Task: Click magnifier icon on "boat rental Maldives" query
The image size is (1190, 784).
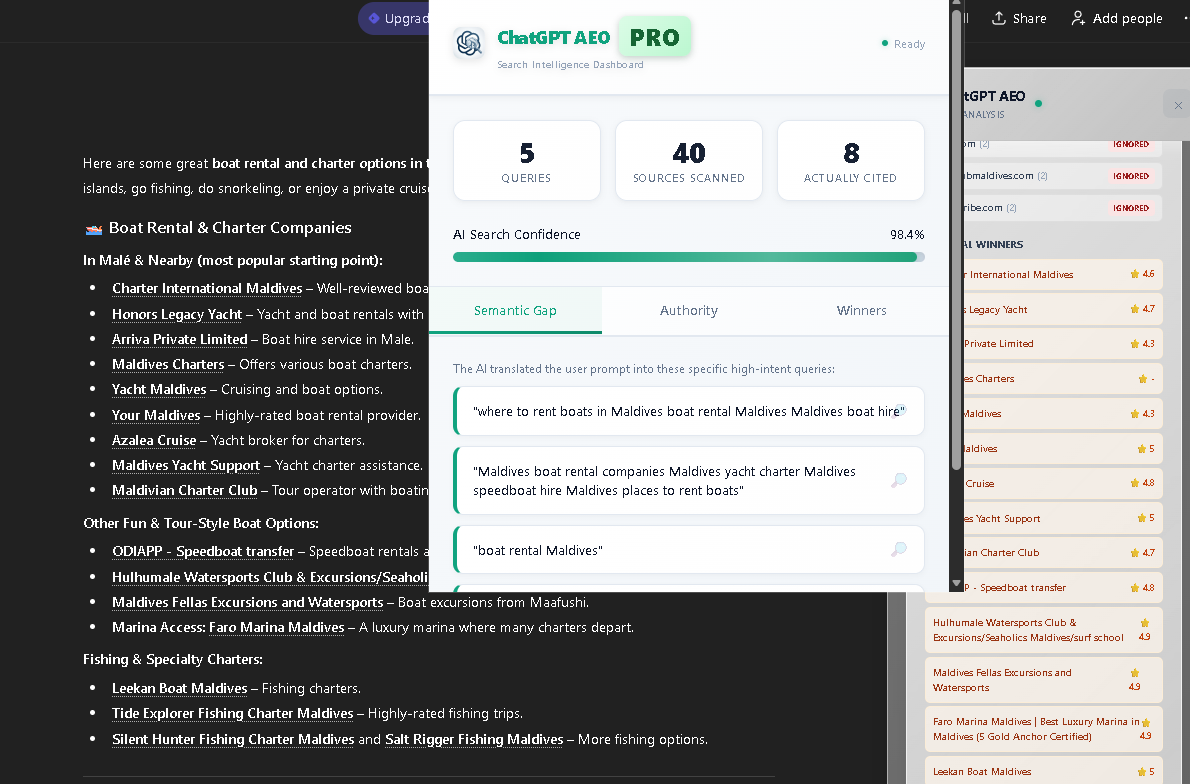Action: 899,549
